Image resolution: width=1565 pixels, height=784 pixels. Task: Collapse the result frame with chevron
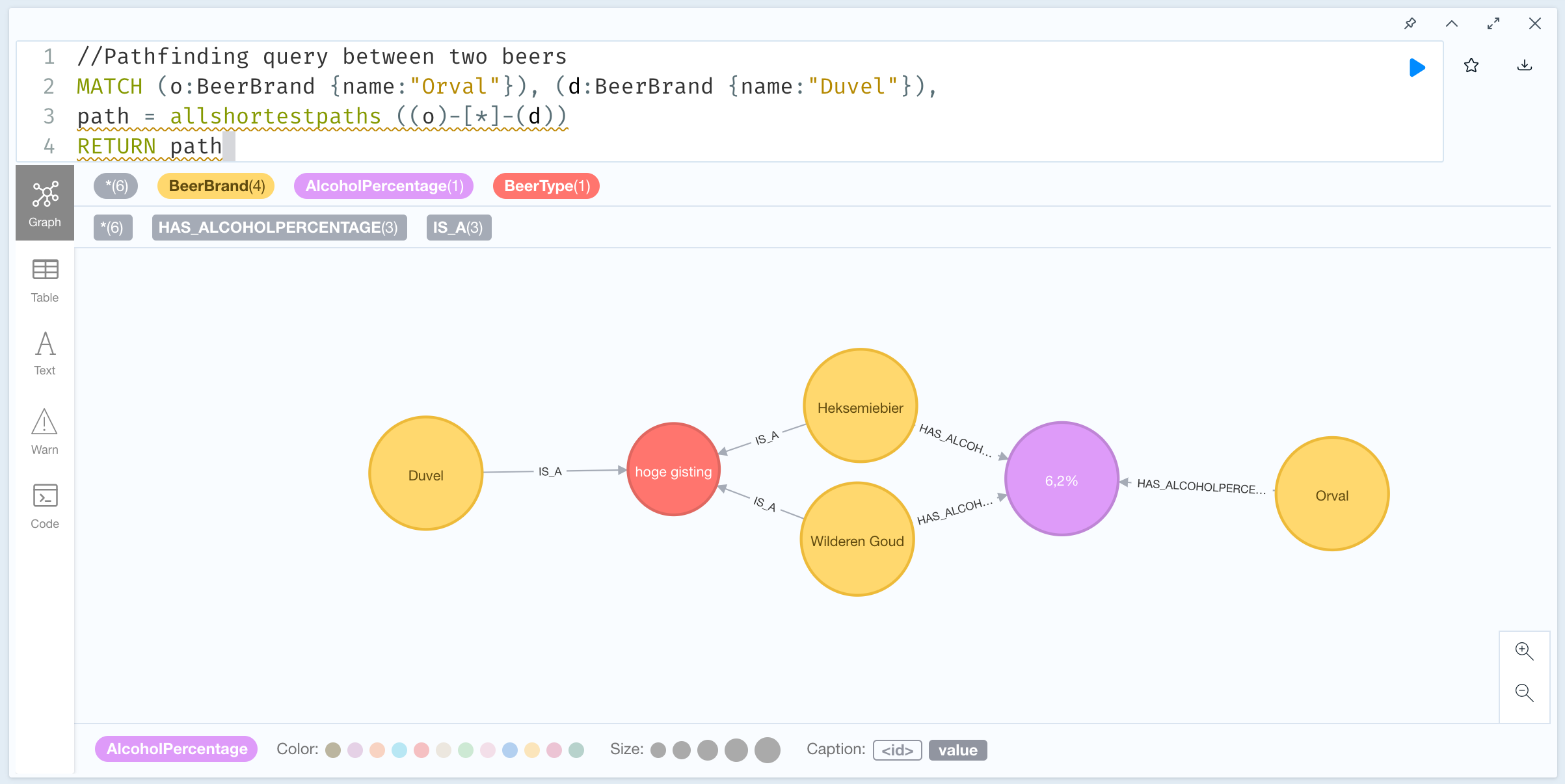tap(1452, 23)
